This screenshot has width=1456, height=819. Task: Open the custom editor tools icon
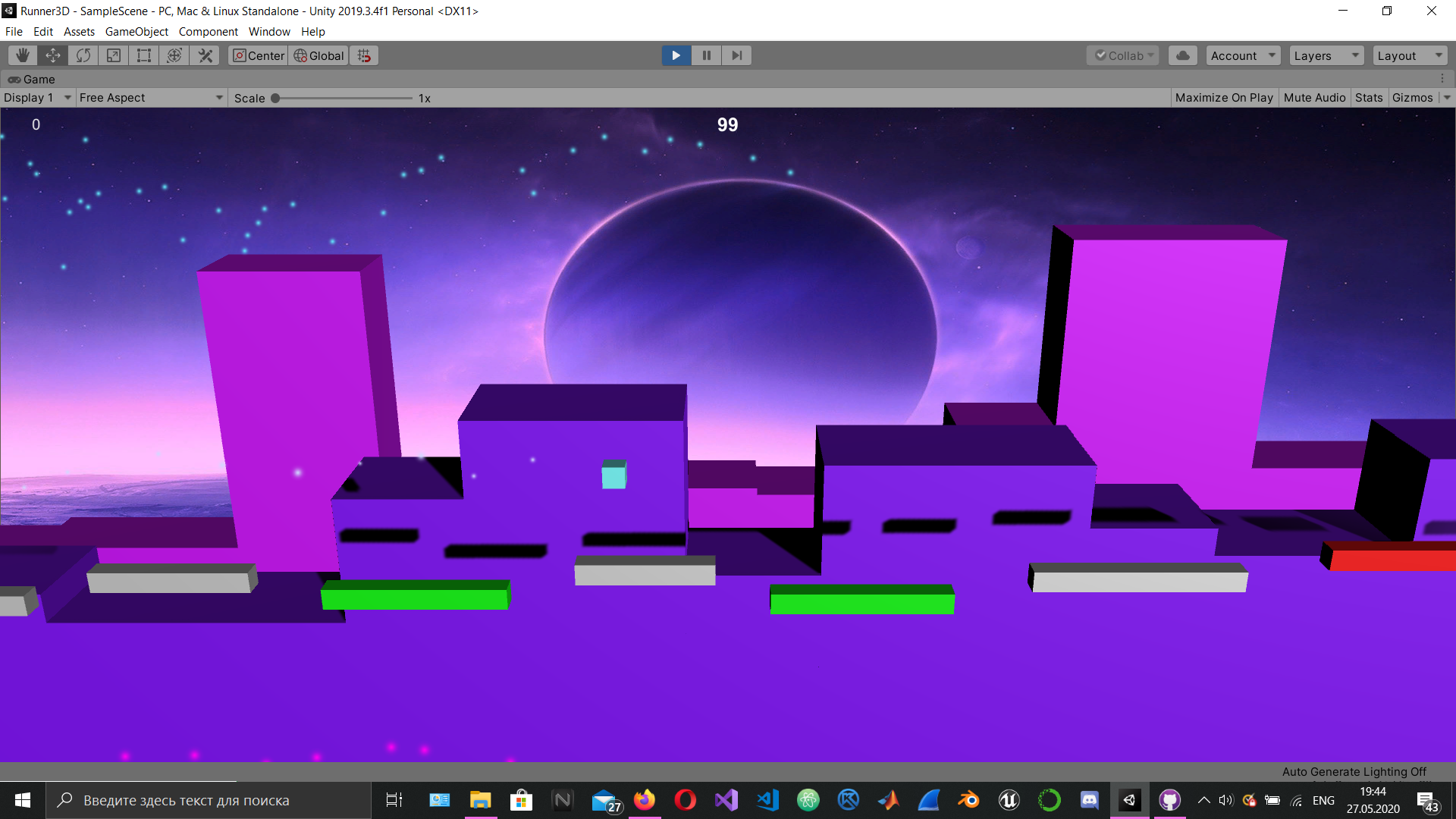[x=205, y=55]
